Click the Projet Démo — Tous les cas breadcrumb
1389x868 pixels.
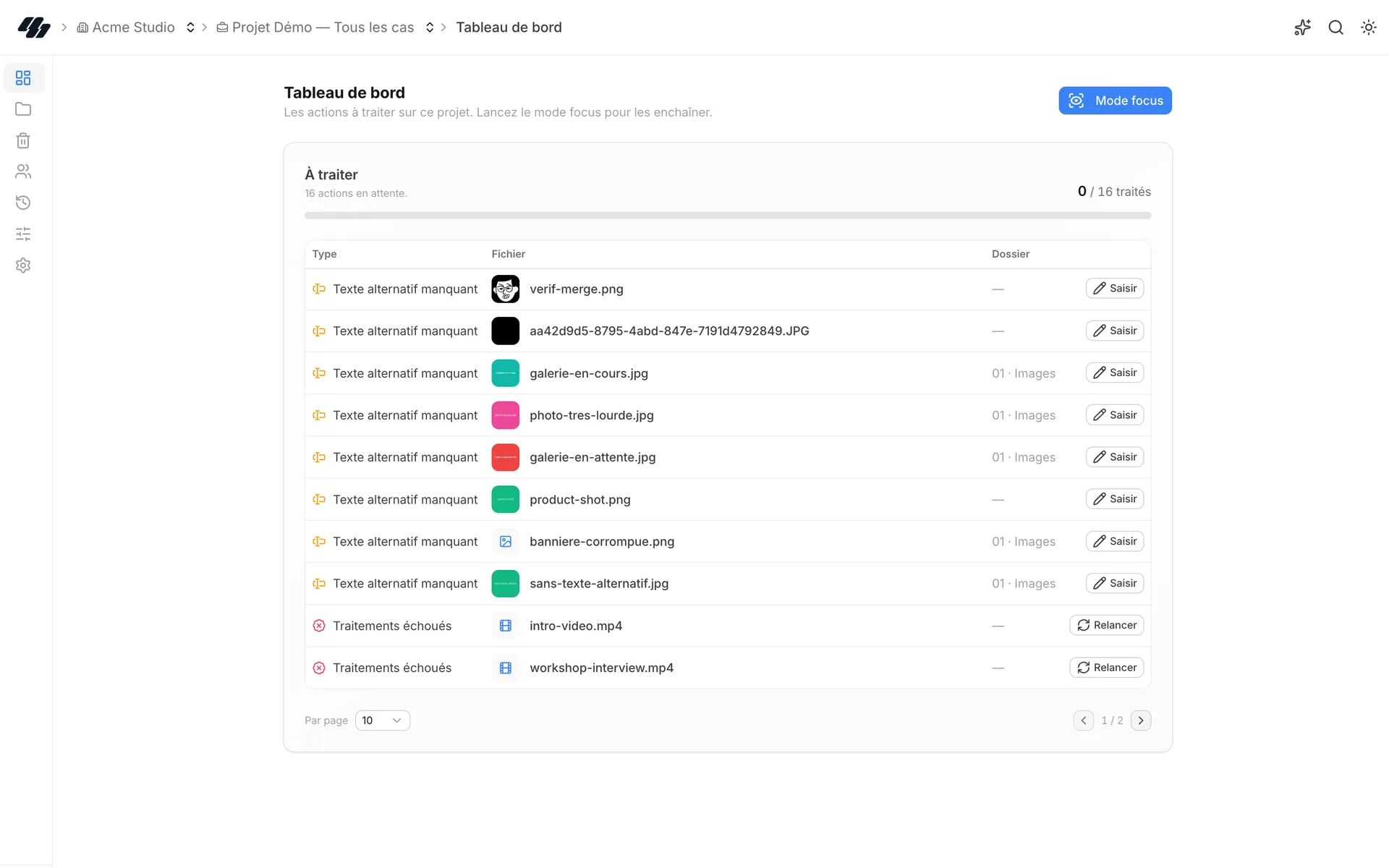[x=315, y=27]
